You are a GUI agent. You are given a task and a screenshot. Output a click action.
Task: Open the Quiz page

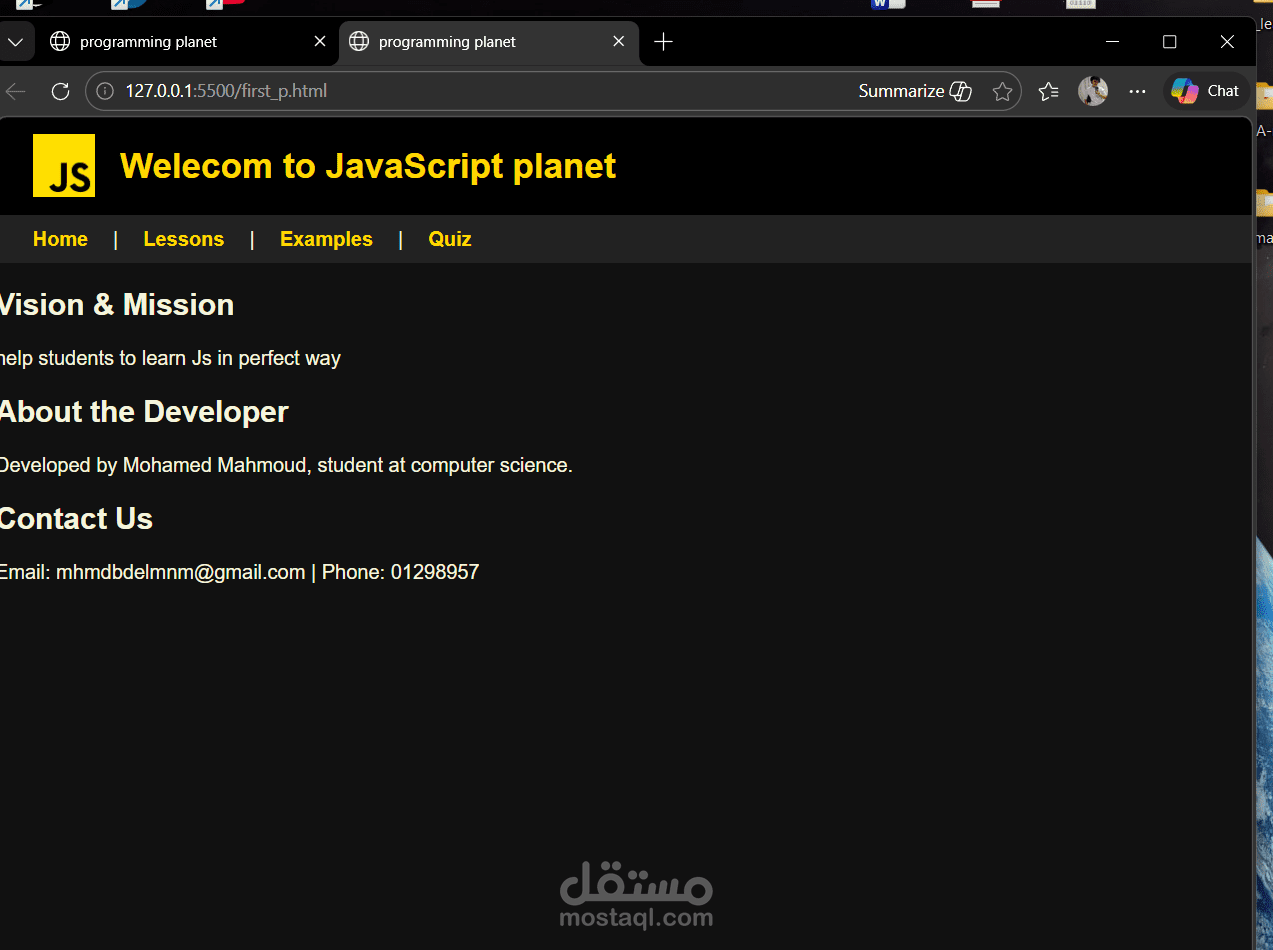(449, 238)
